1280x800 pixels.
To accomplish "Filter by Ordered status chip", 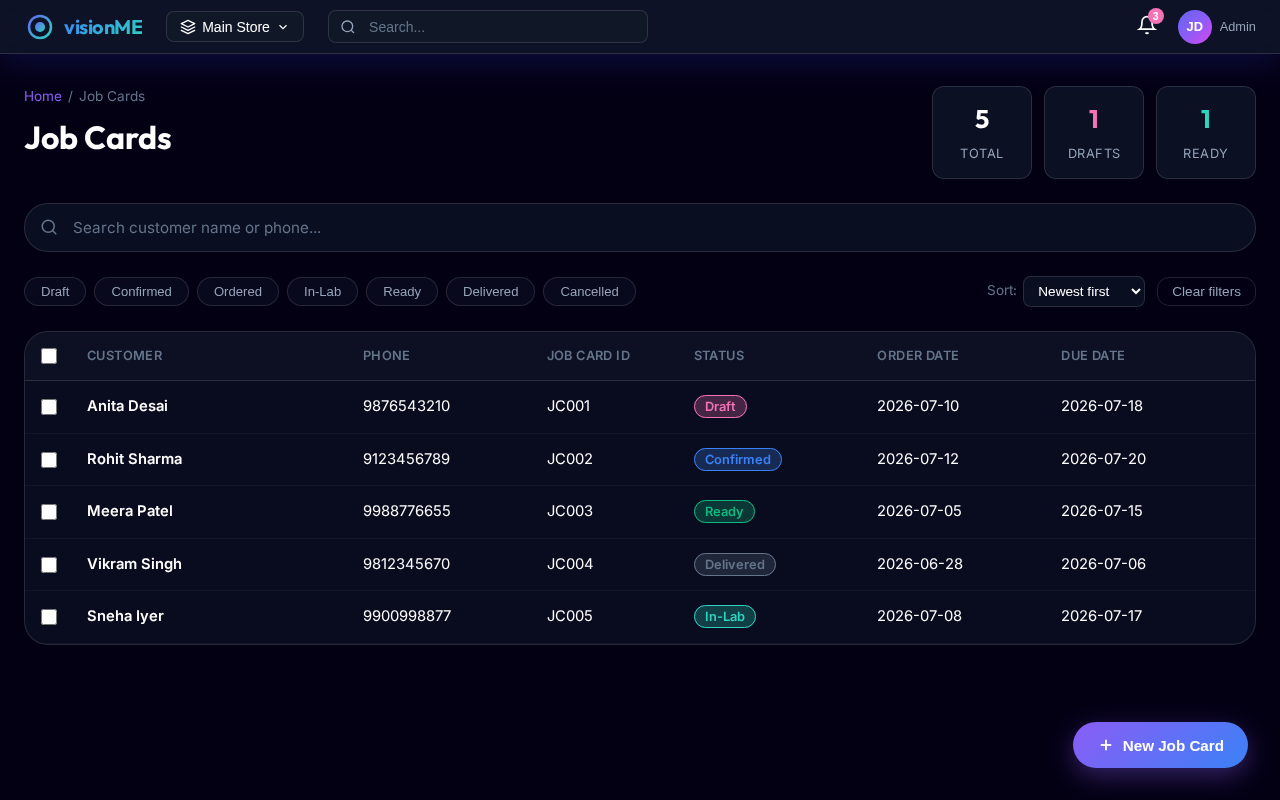I will tap(238, 291).
